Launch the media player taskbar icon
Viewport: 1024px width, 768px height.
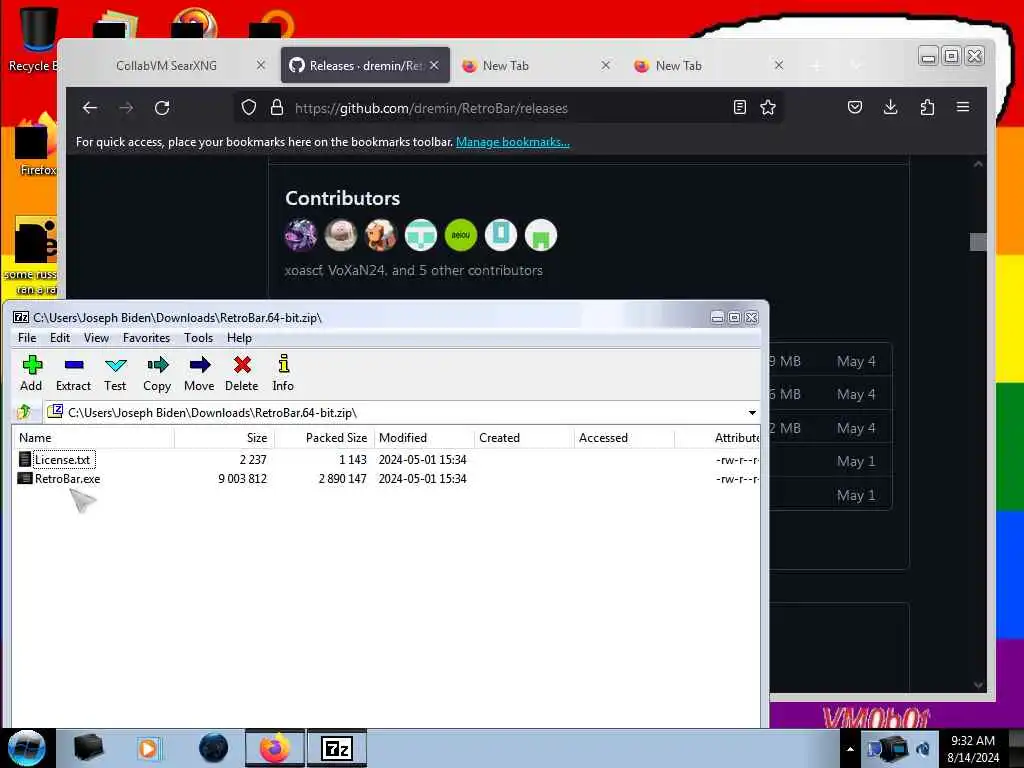149,748
